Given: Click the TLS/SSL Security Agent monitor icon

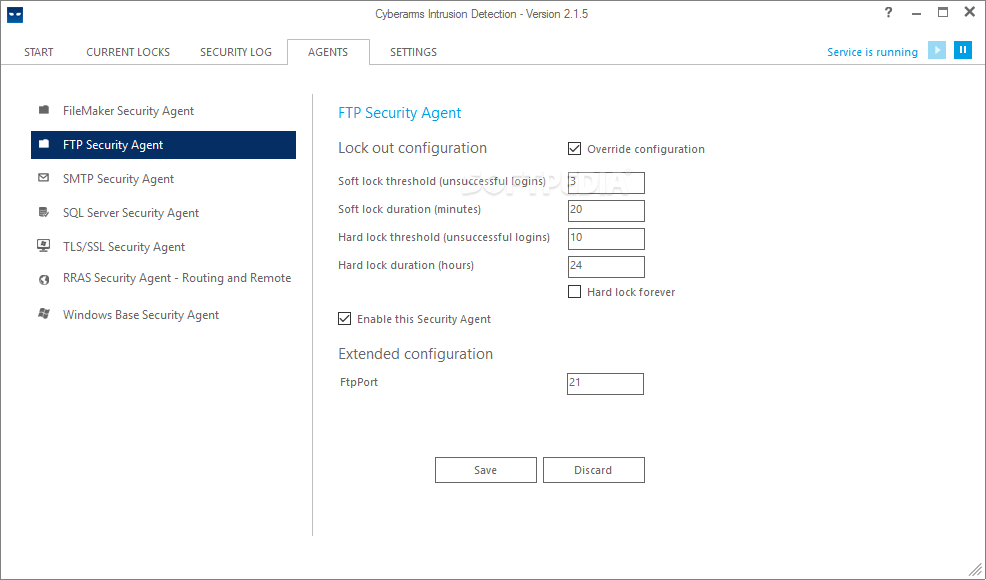Looking at the screenshot, I should click(x=43, y=245).
